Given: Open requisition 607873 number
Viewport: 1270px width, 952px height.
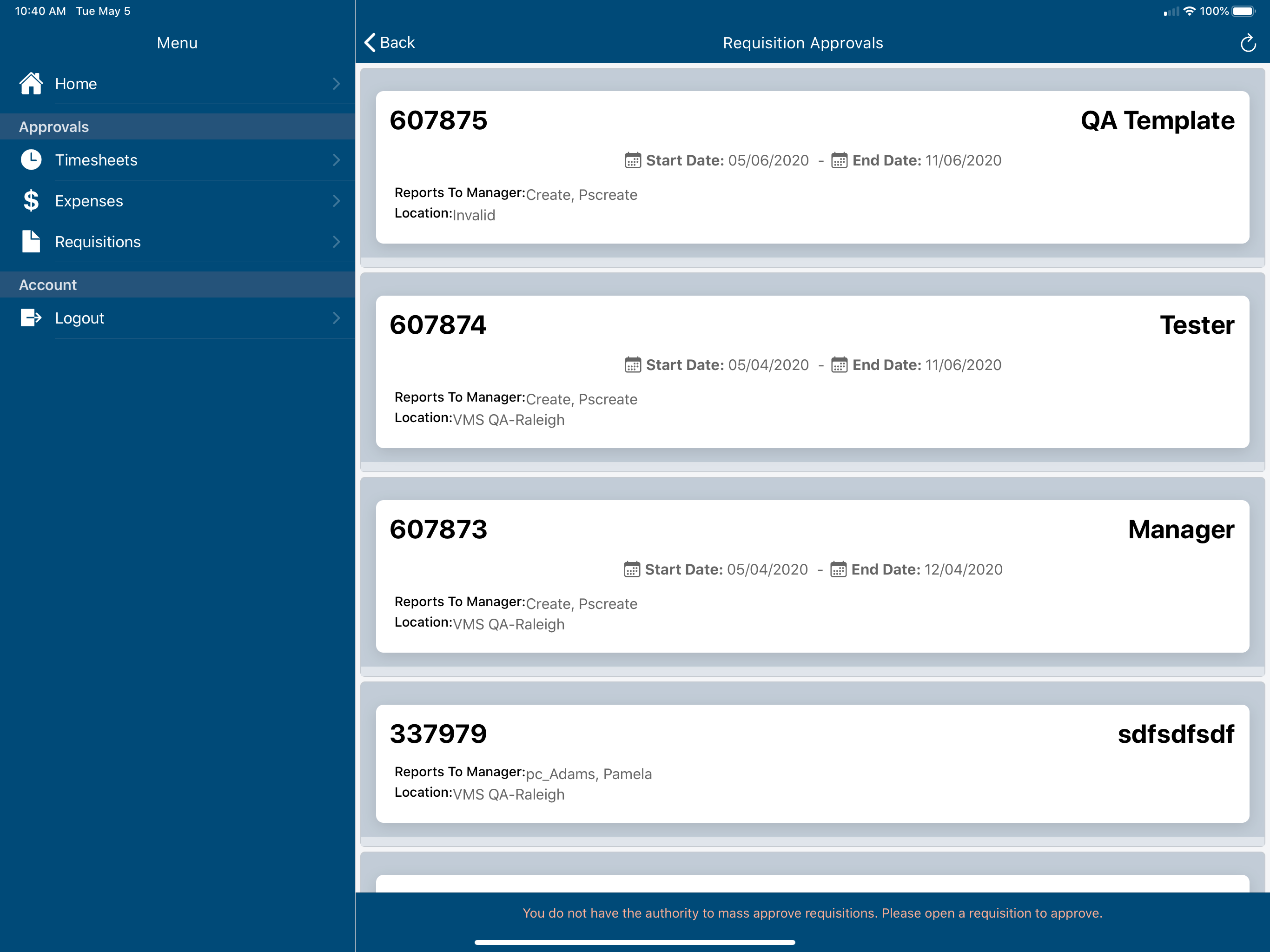Looking at the screenshot, I should pos(438,529).
